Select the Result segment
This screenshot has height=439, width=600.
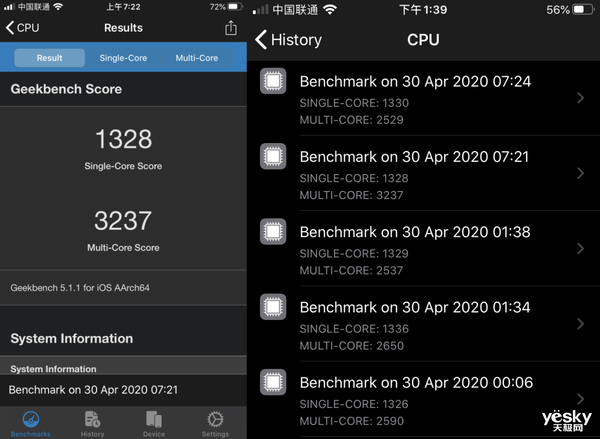pos(49,58)
